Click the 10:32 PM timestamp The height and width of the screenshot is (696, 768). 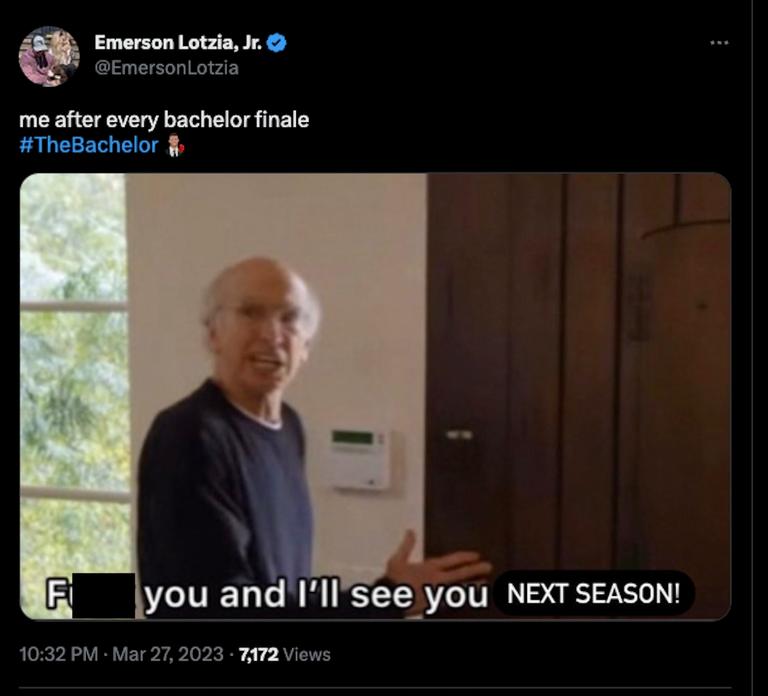click(59, 654)
